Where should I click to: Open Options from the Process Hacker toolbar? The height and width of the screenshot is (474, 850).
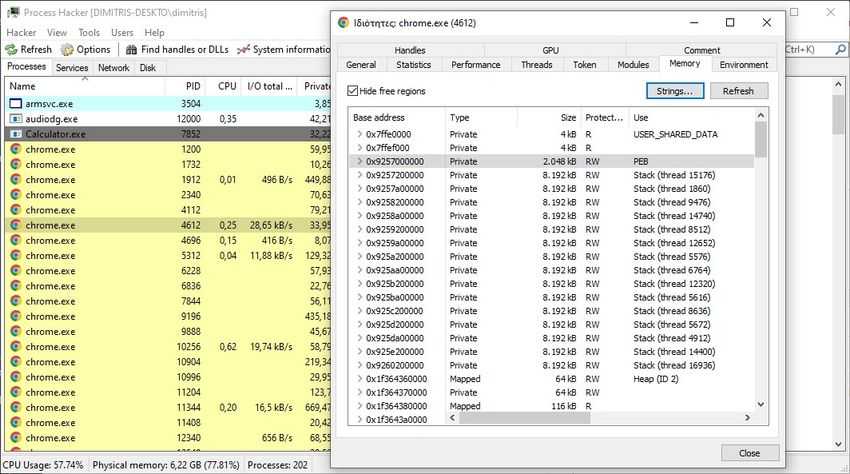[86, 49]
